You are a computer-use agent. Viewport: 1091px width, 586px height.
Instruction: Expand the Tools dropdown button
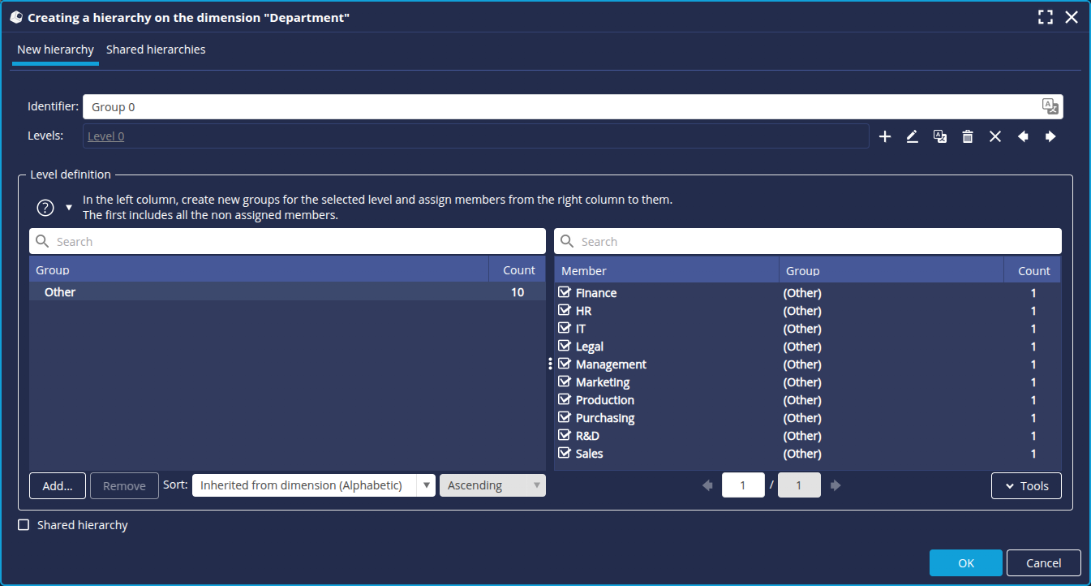[1025, 486]
